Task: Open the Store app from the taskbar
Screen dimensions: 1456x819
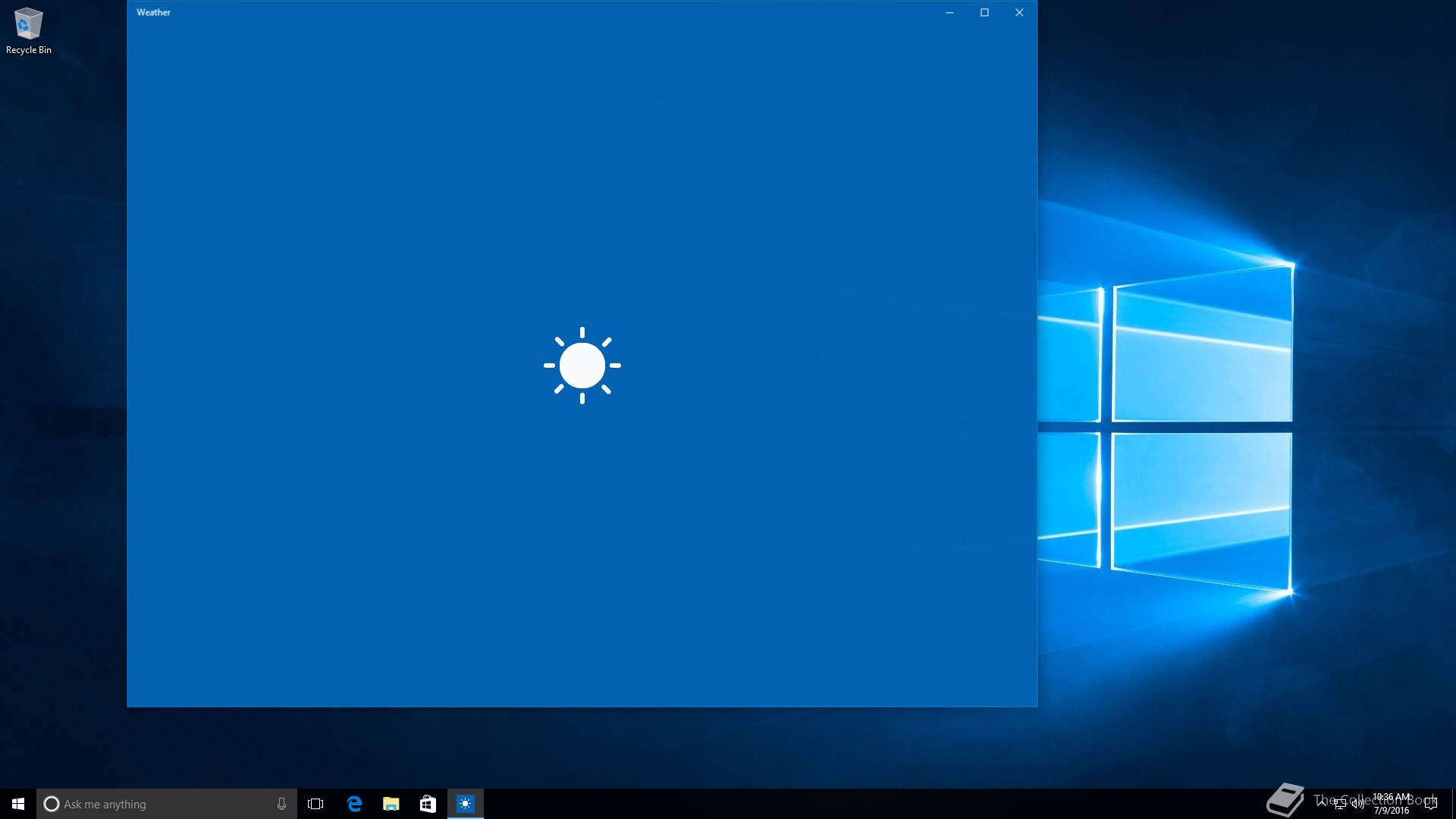Action: click(x=428, y=804)
